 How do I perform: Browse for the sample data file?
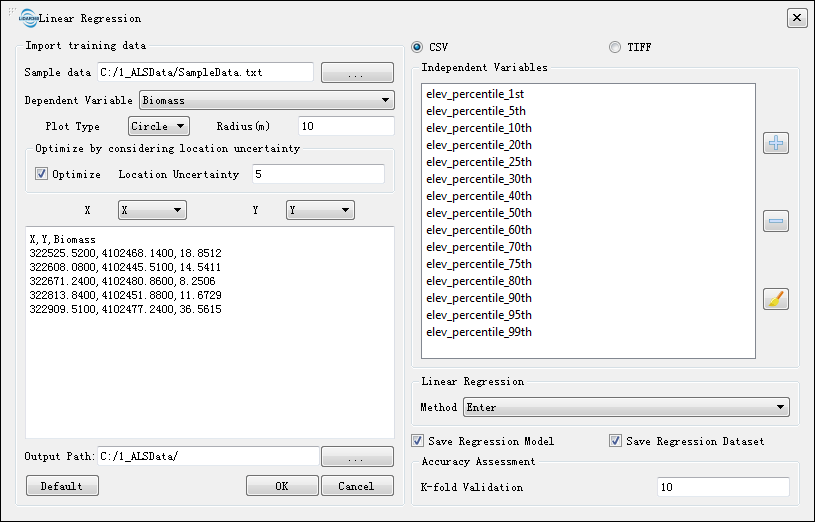click(356, 73)
